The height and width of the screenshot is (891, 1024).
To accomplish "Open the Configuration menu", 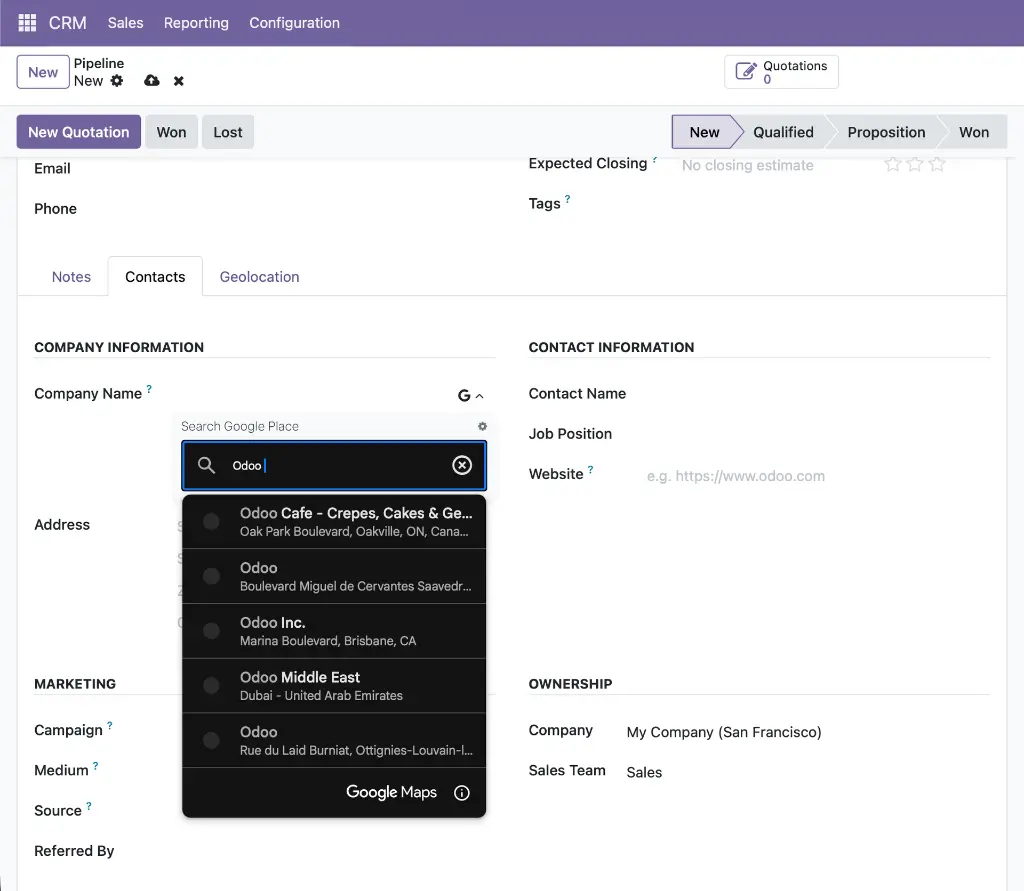I will pos(295,23).
